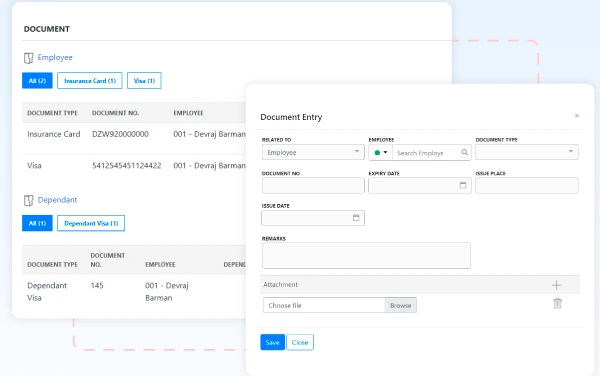Click the Document Type header in Employee table
This screenshot has width=600, height=376.
52,113
